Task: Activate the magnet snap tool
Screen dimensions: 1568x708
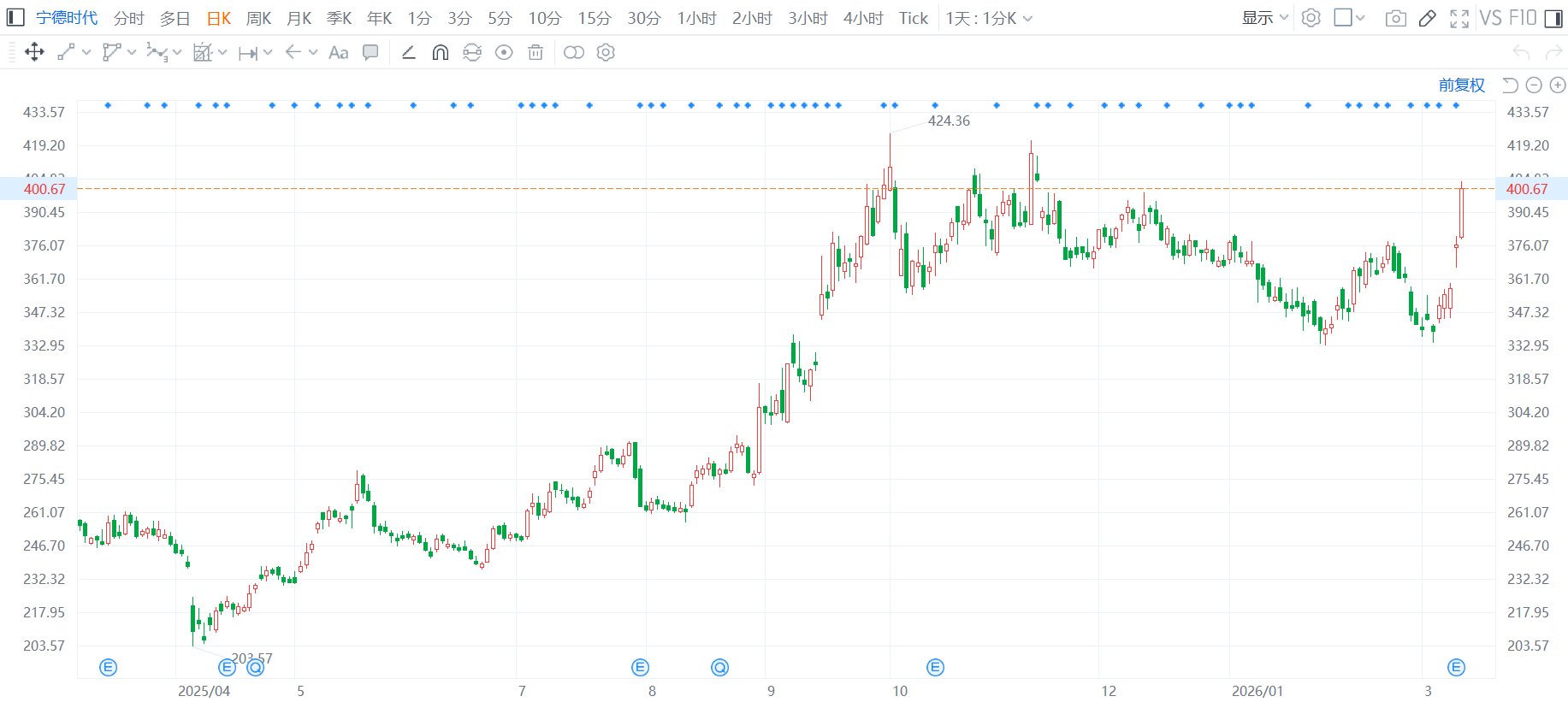Action: point(441,52)
